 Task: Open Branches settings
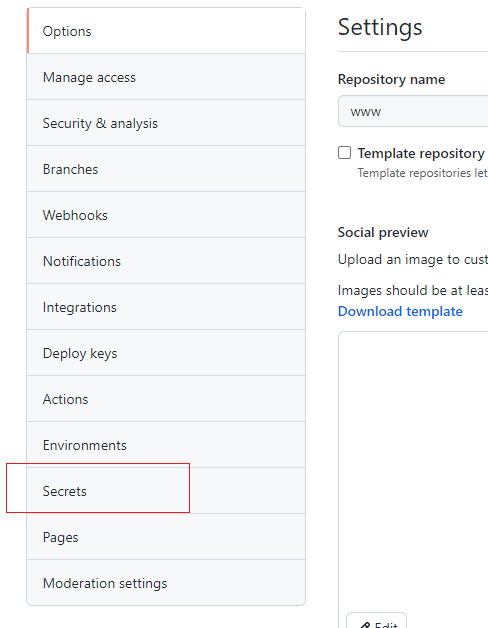point(166,169)
